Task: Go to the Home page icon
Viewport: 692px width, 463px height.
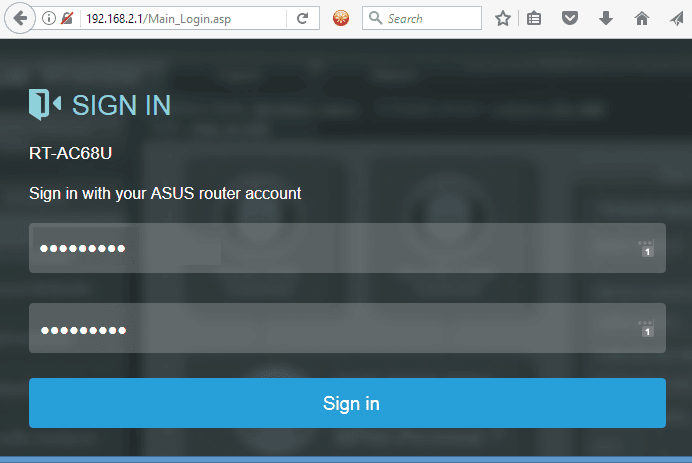Action: pyautogui.click(x=642, y=19)
